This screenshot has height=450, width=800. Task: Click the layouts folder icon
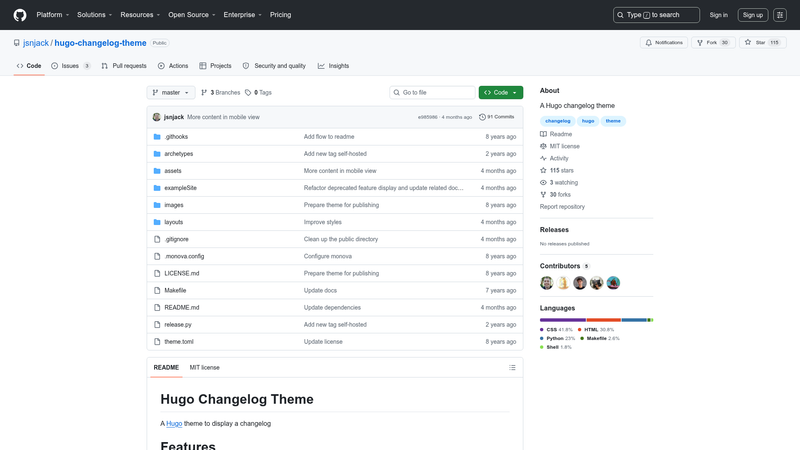coord(157,222)
